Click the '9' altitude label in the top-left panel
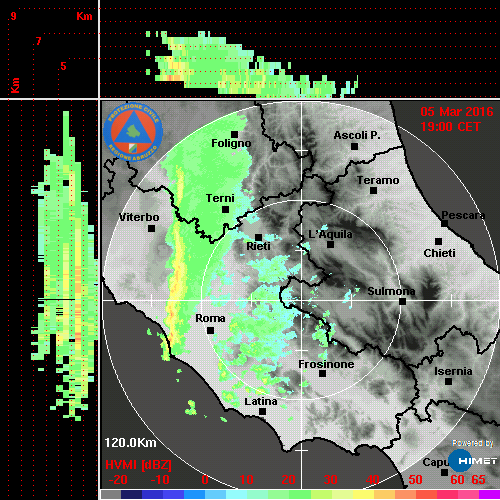The image size is (500, 500). pos(13,16)
